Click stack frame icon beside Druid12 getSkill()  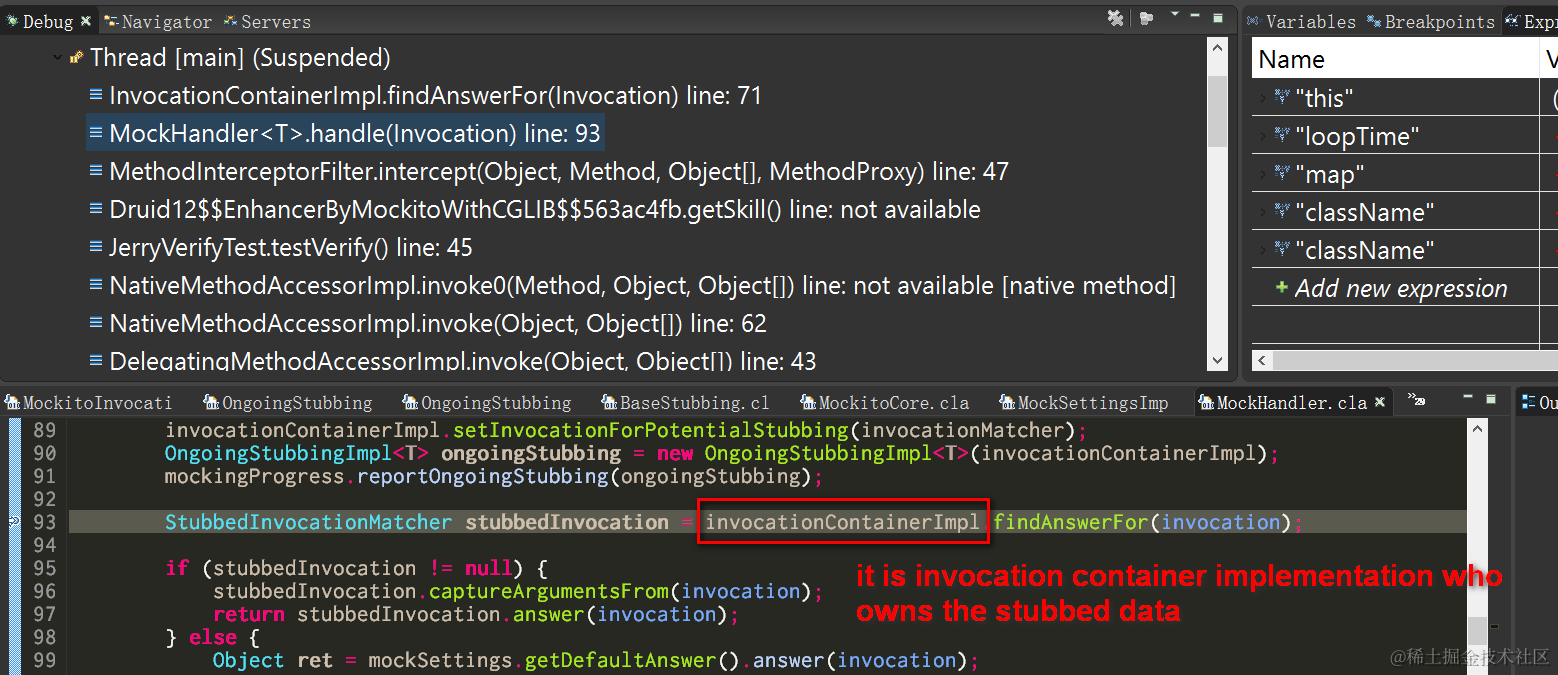click(96, 209)
